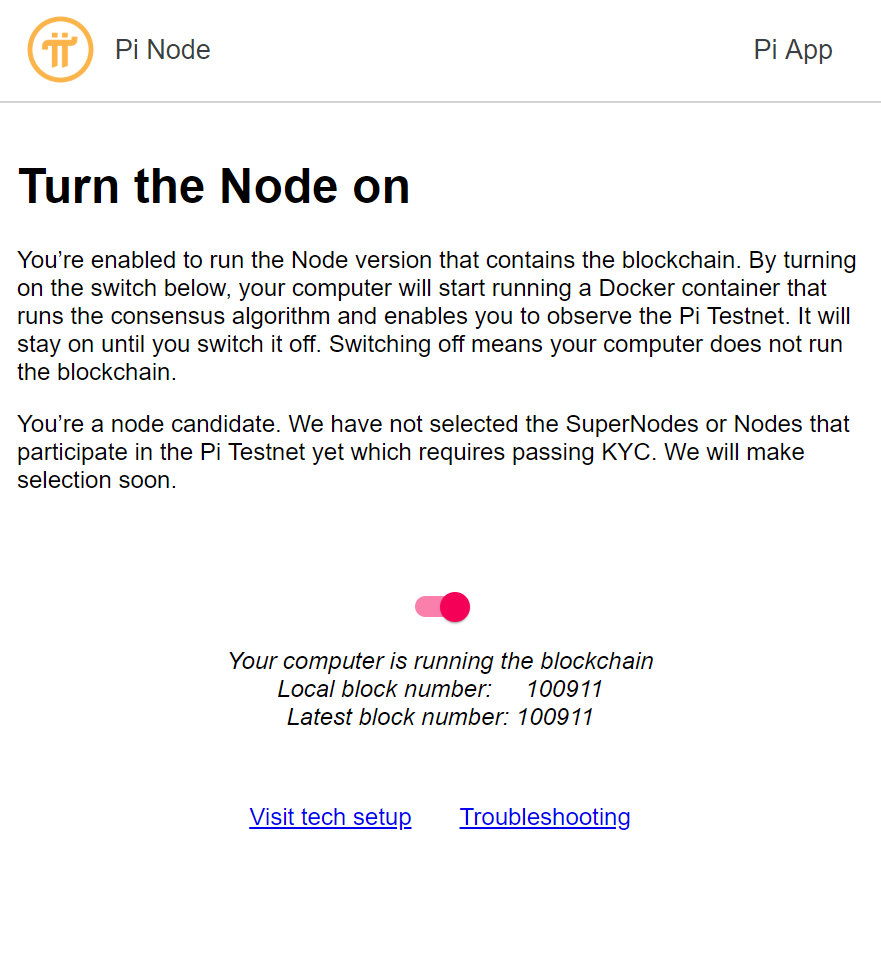Click the round pink toggle knob
Screen dimensions: 881x974
point(455,607)
